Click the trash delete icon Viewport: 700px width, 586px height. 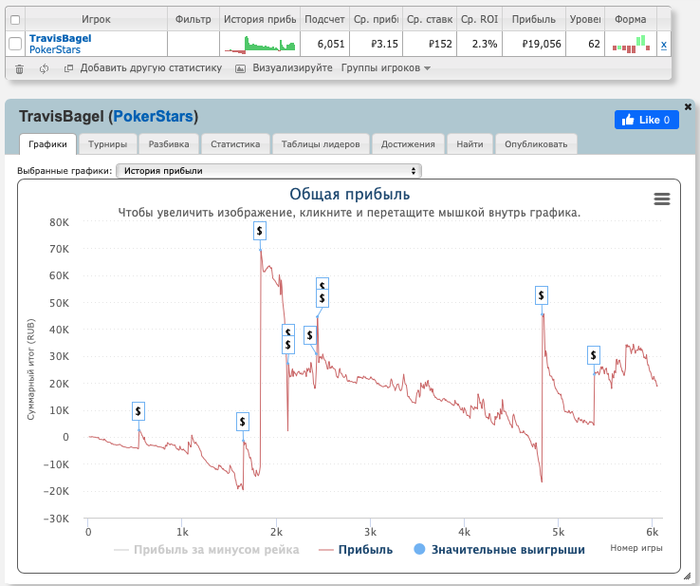coord(19,69)
